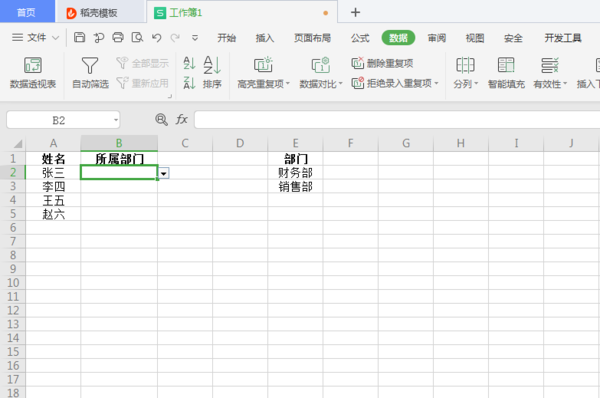Click the Redo arrow
The height and width of the screenshot is (398, 600).
[175, 38]
